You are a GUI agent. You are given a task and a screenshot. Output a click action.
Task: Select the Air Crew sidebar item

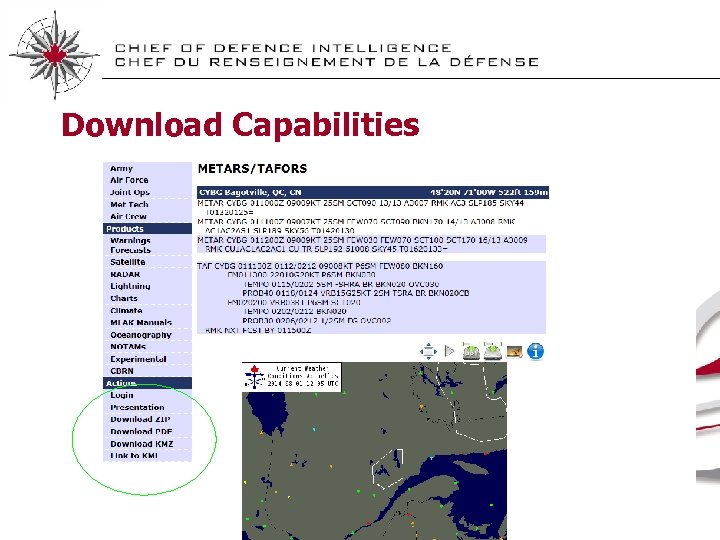(129, 216)
